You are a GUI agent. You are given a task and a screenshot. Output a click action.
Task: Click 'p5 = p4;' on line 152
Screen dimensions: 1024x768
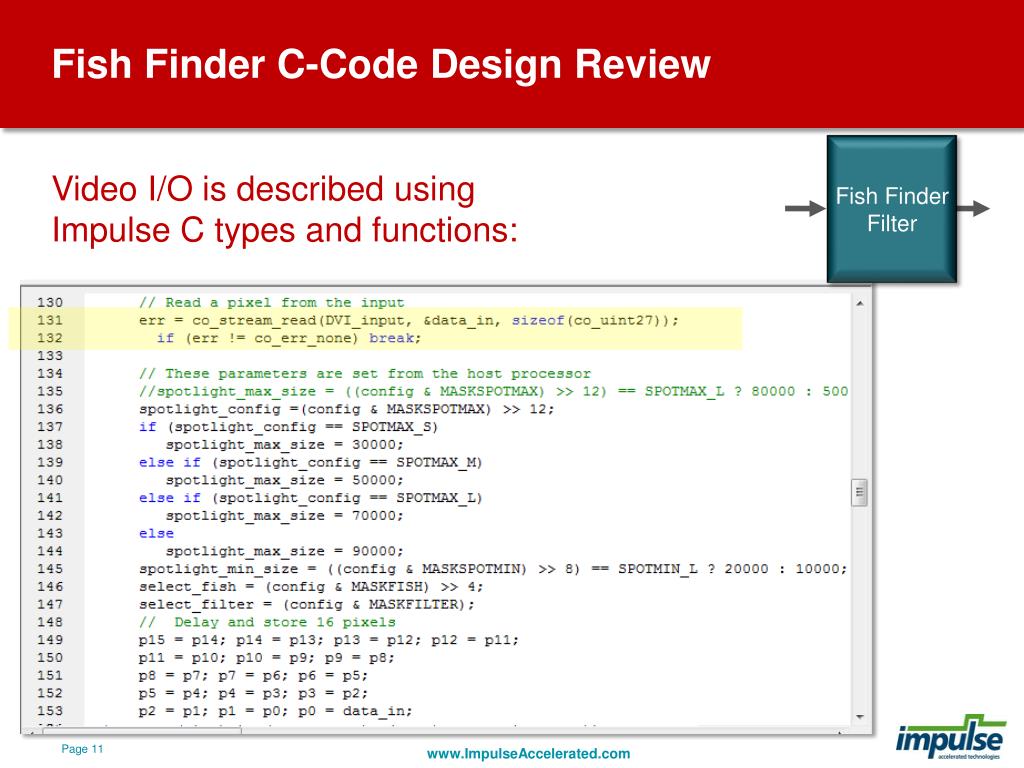[x=174, y=694]
